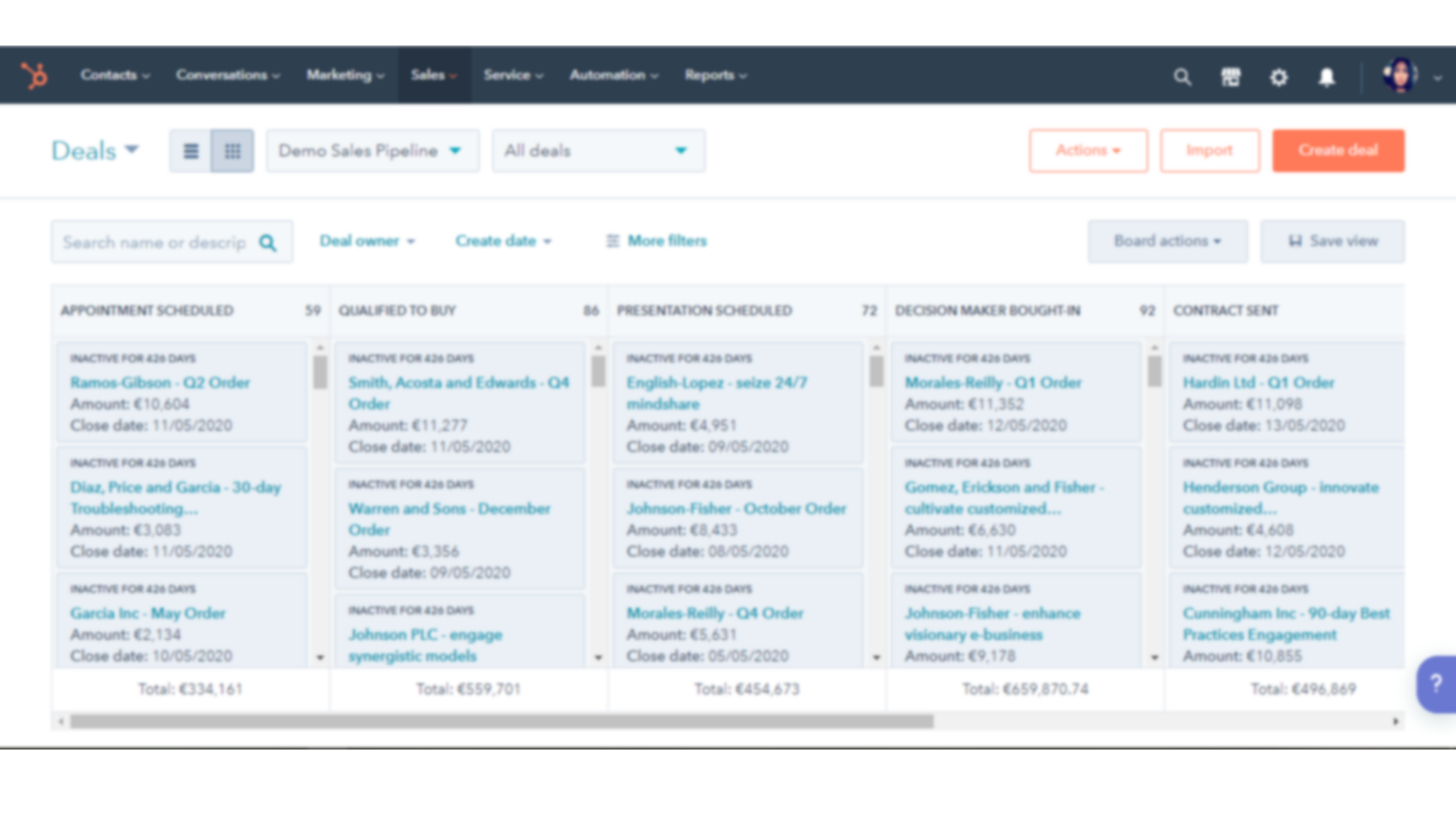Expand the account dropdown arrow beside avatar
The height and width of the screenshot is (819, 1456).
click(1438, 77)
